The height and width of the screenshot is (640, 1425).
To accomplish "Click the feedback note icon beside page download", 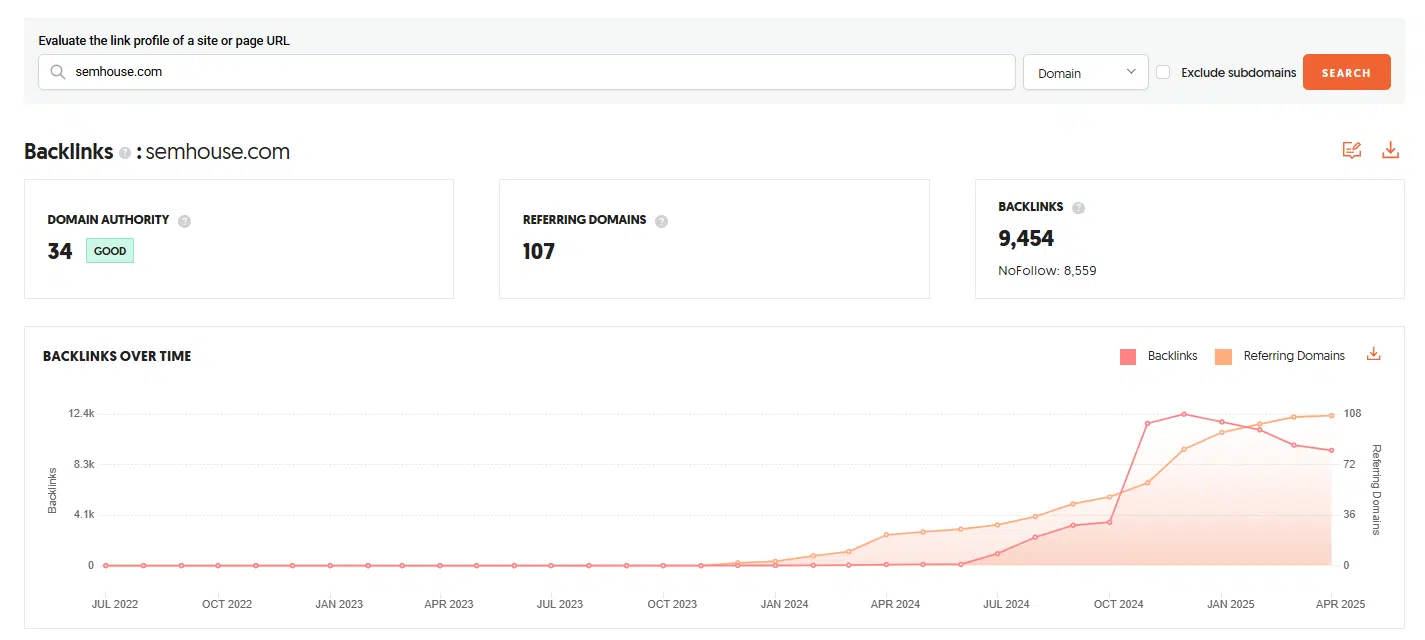I will tap(1352, 150).
